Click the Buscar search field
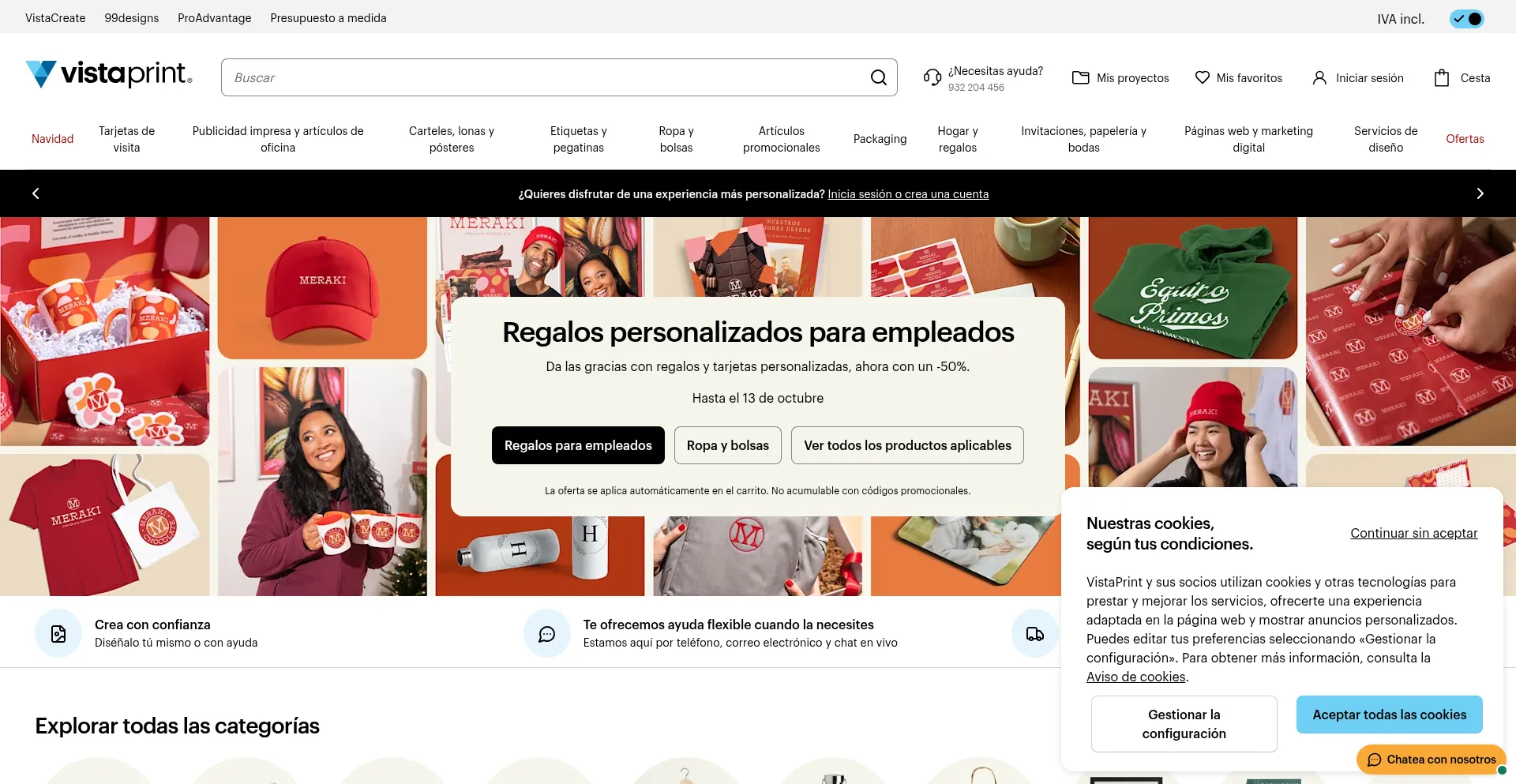The width and height of the screenshot is (1516, 784). (x=545, y=77)
